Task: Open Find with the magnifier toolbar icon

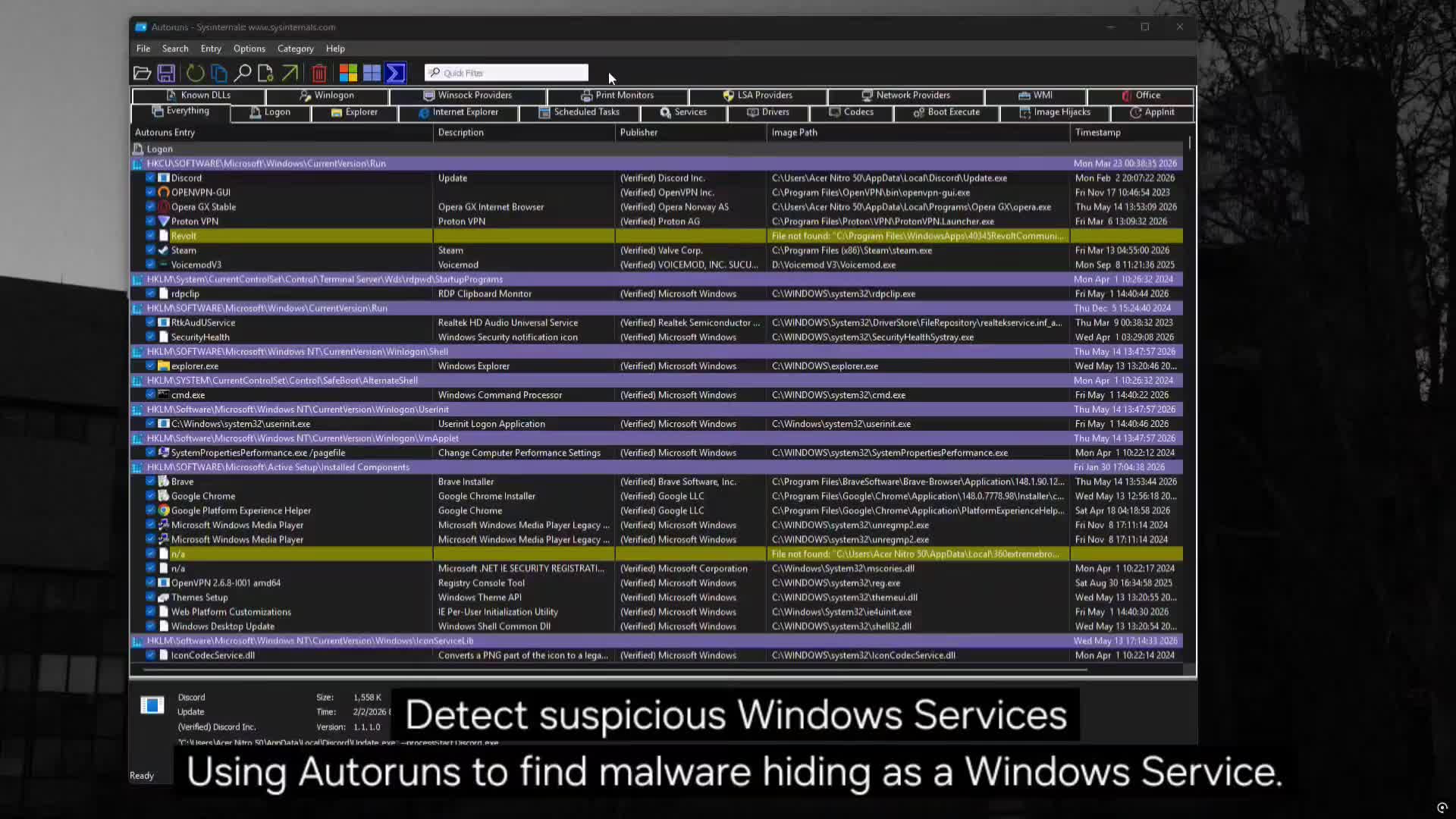Action: [x=243, y=73]
